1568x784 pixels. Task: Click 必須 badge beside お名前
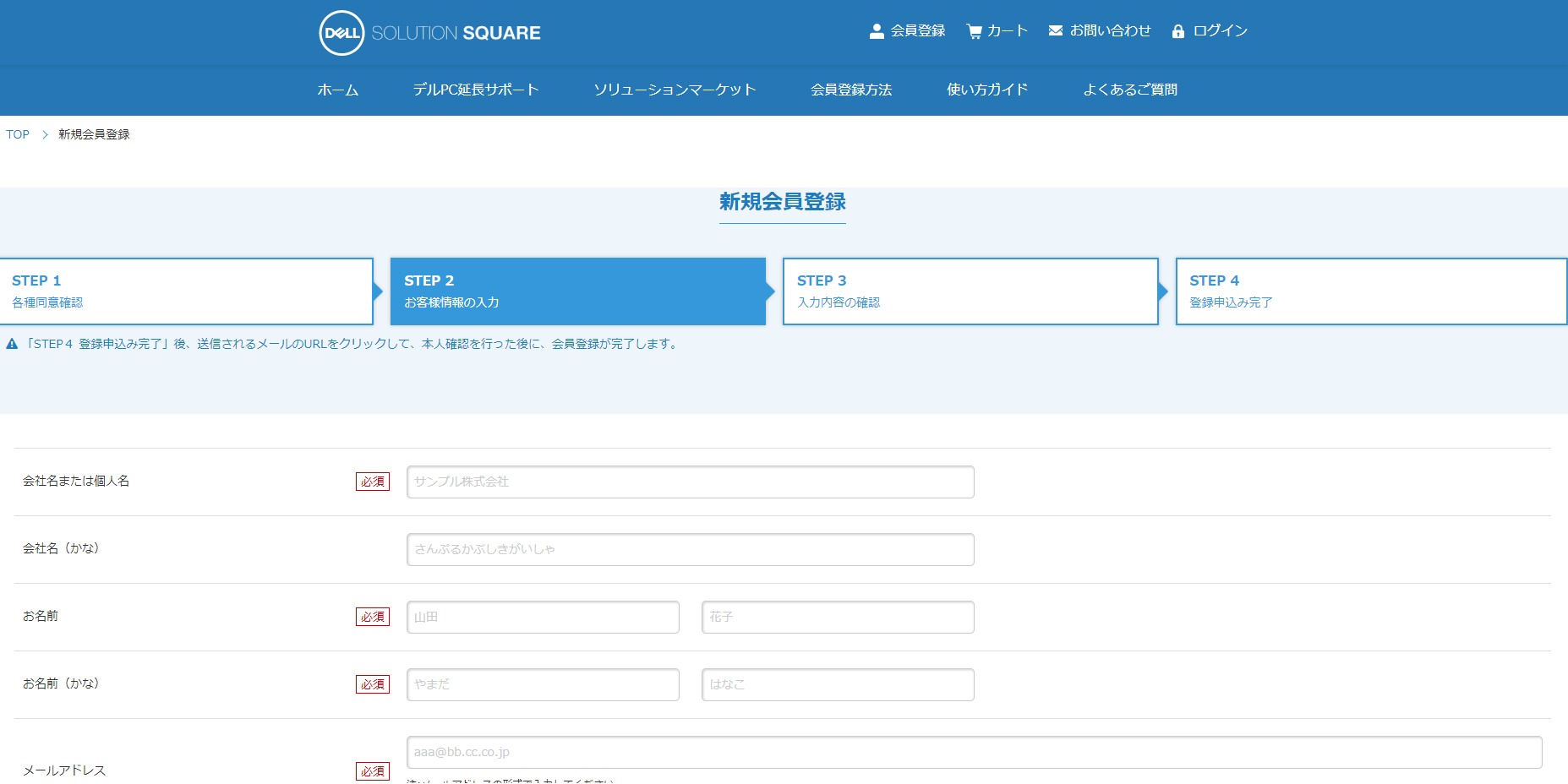373,617
